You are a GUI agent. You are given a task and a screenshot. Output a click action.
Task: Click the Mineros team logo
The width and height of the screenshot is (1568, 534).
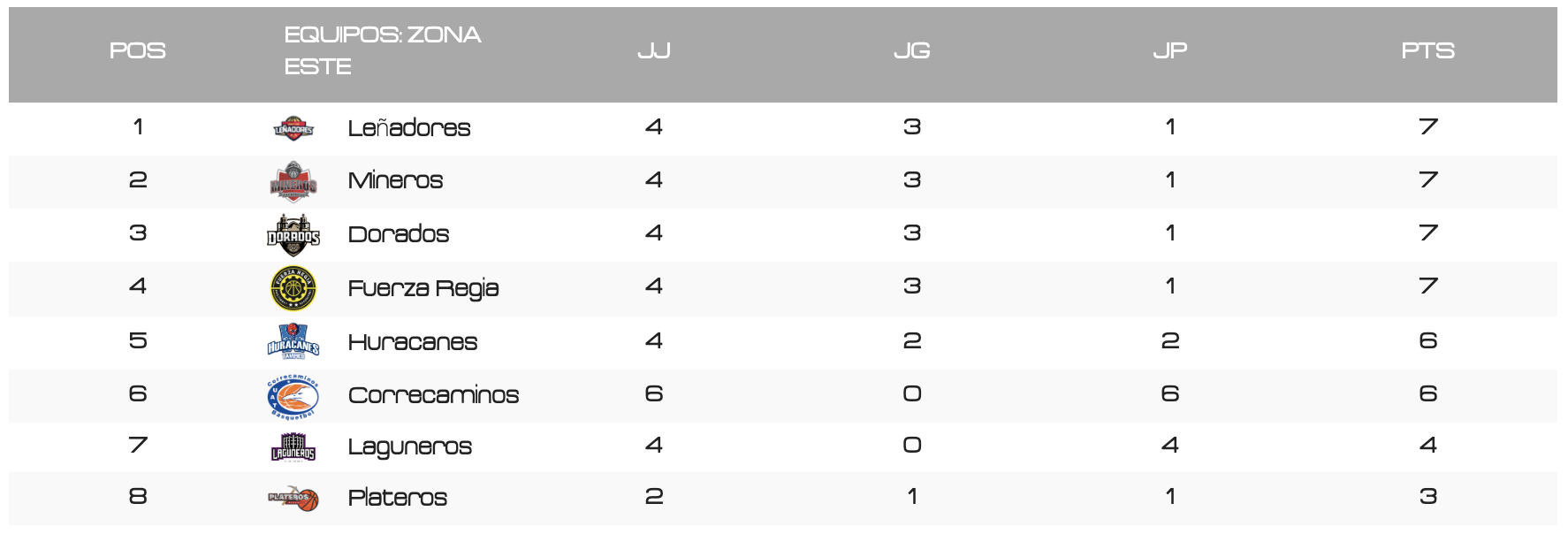pos(293,182)
